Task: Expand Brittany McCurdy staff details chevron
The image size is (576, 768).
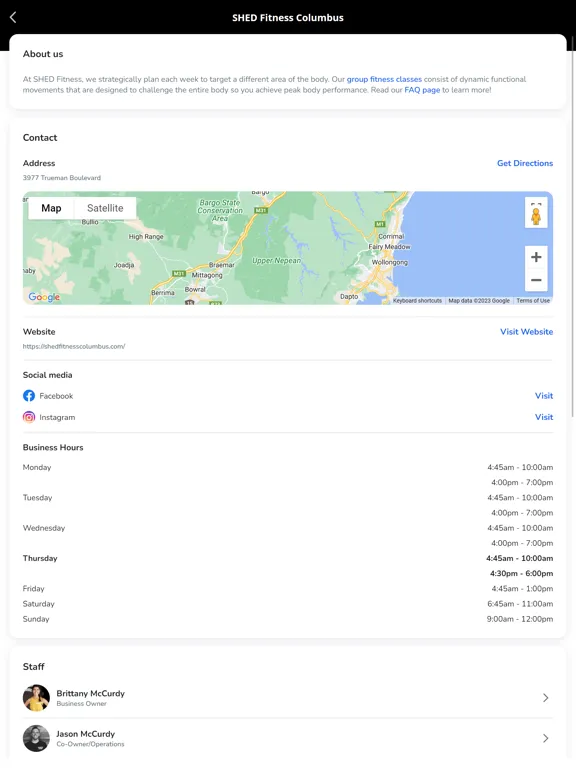Action: click(x=546, y=698)
